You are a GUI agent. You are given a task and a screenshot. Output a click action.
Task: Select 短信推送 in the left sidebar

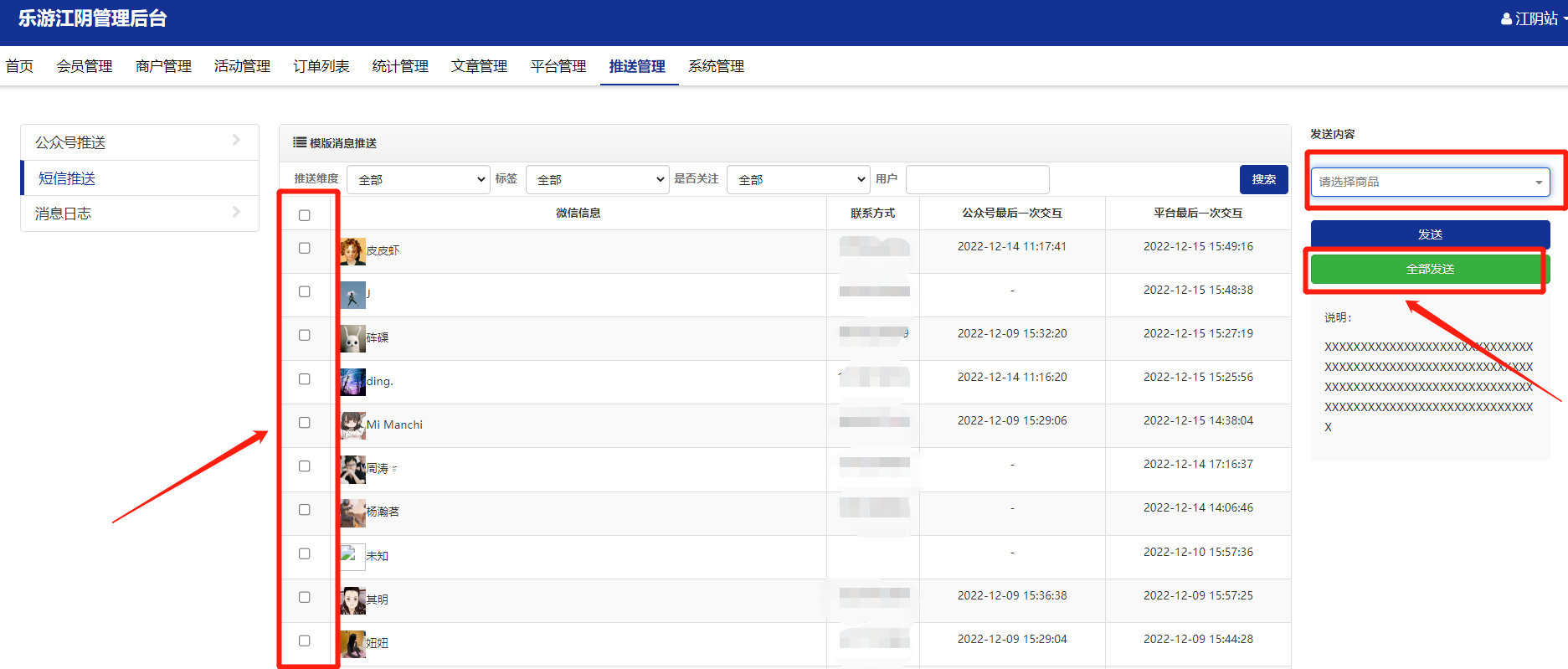click(67, 178)
